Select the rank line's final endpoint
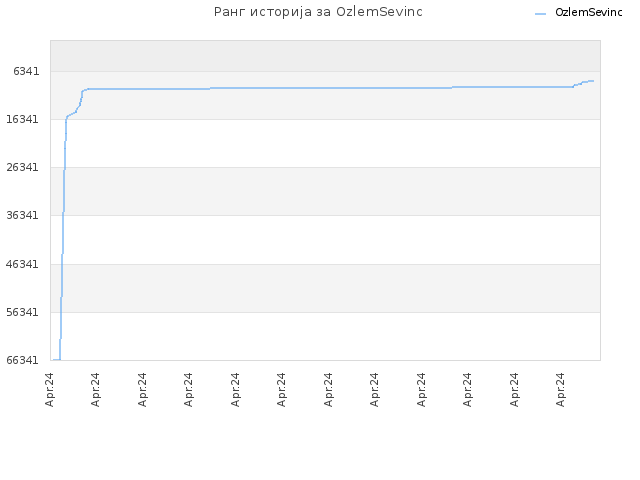 (593, 81)
